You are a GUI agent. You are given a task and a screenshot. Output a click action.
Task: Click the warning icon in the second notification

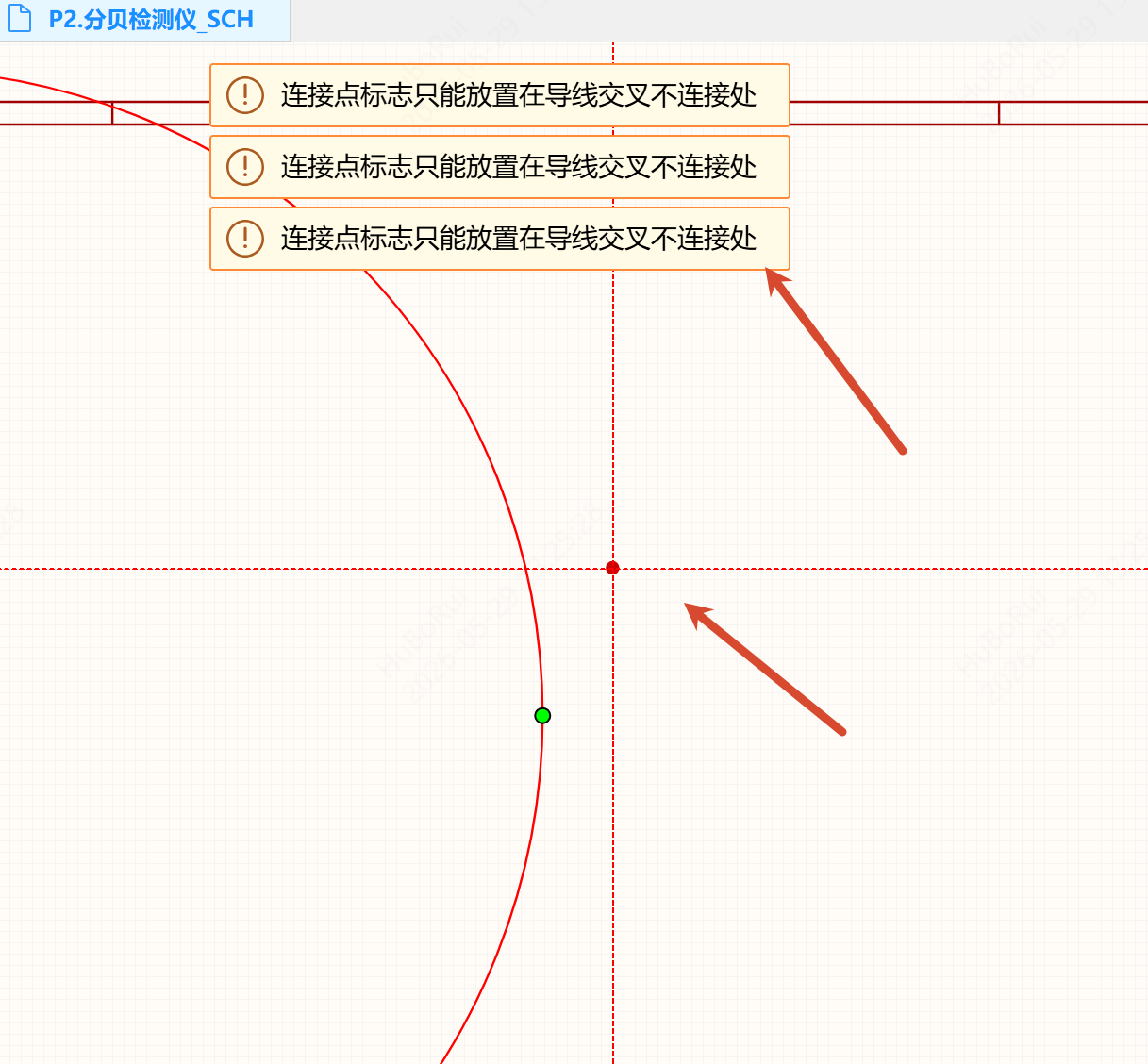pyautogui.click(x=245, y=167)
